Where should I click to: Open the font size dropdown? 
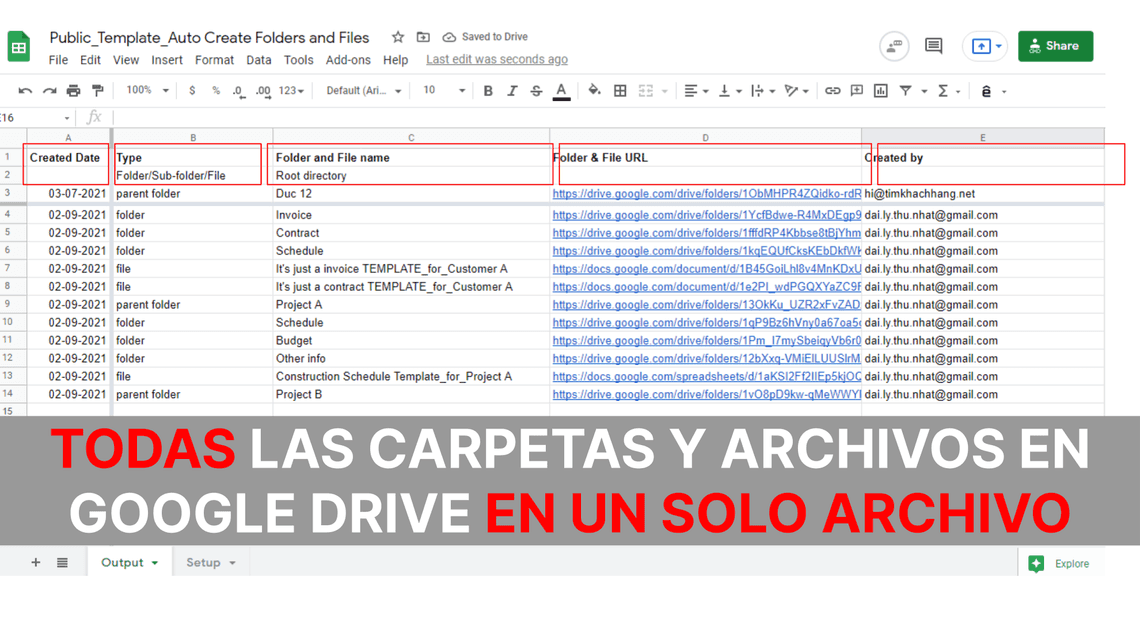[443, 91]
